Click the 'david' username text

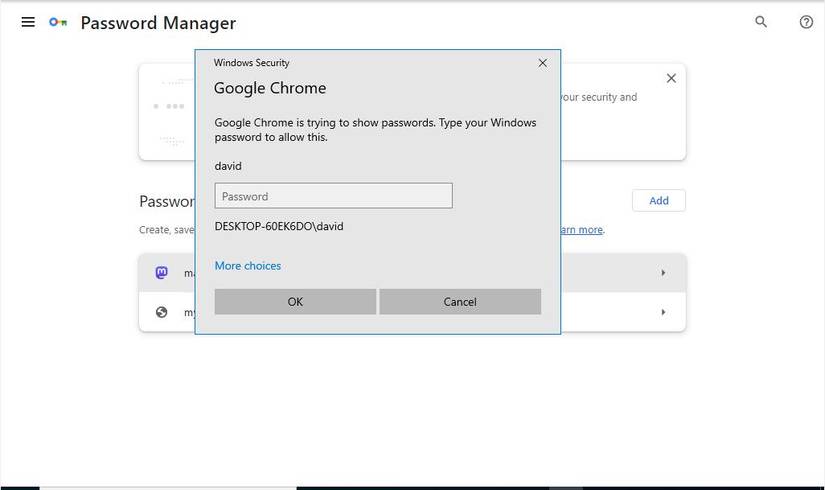click(x=228, y=166)
